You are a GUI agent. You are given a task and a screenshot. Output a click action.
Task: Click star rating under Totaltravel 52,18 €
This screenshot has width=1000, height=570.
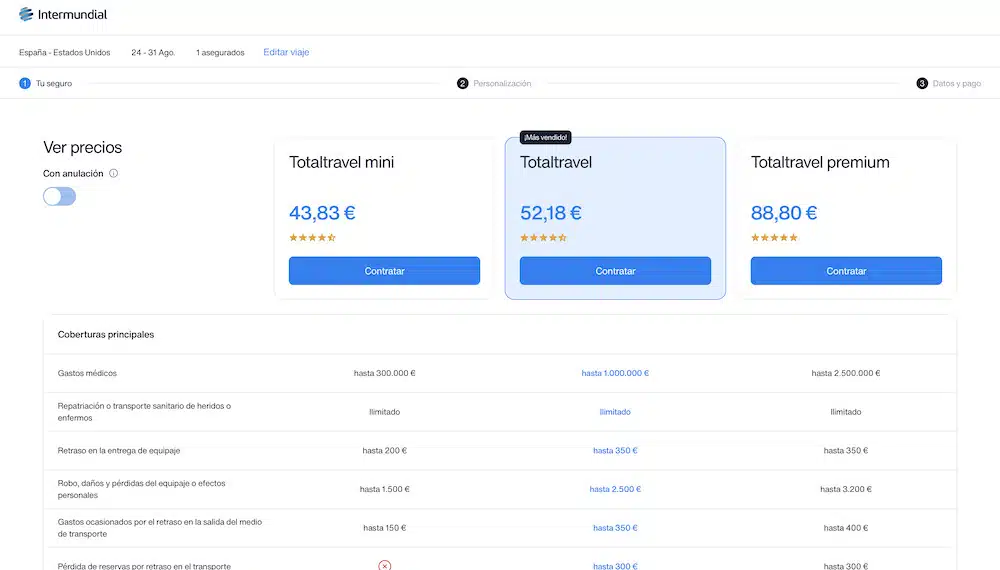pyautogui.click(x=543, y=238)
